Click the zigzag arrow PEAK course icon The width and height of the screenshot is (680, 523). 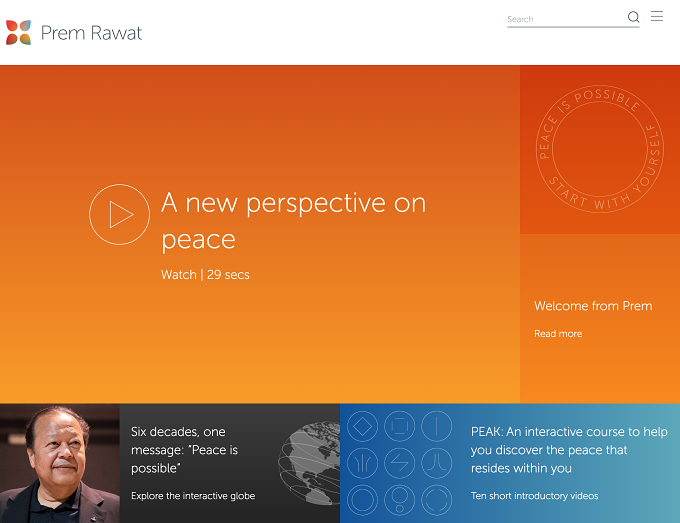(x=399, y=463)
